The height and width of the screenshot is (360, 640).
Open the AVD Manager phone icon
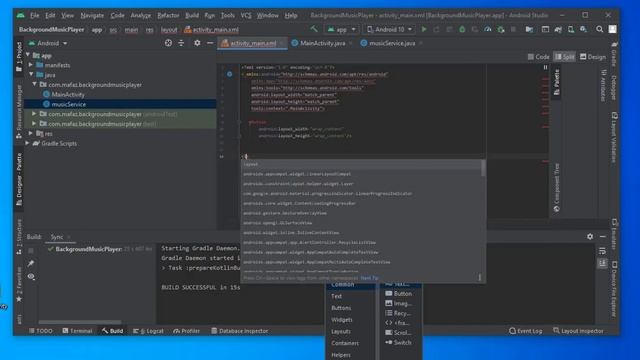[x=571, y=29]
